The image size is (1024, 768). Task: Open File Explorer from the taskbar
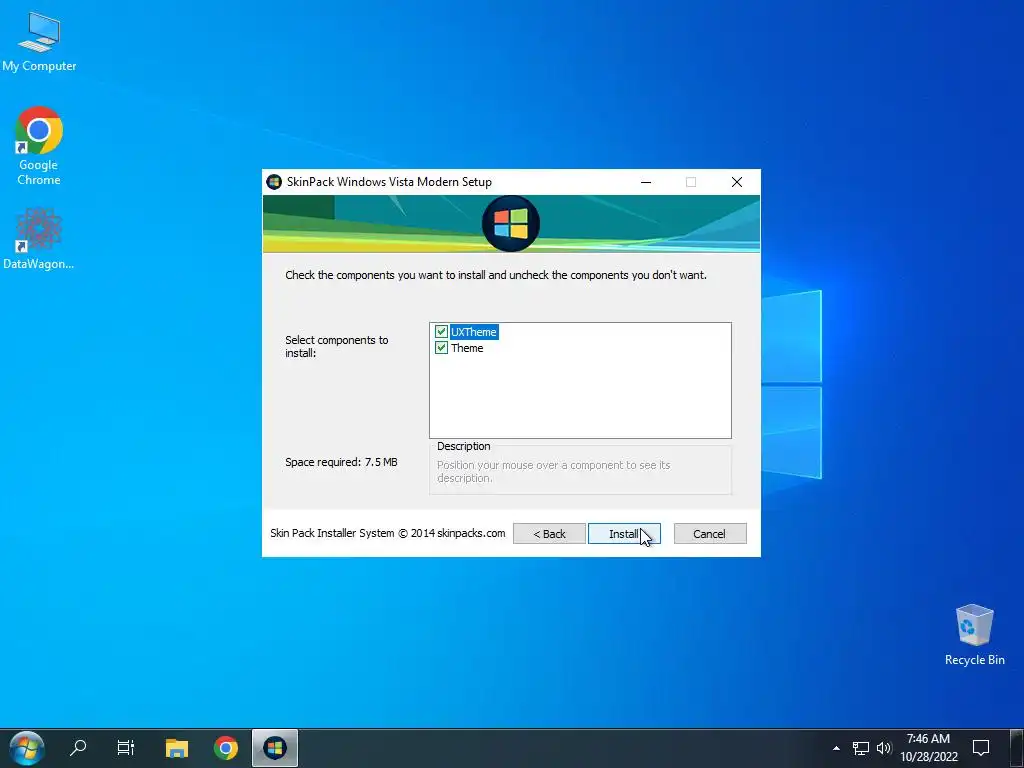pos(176,748)
